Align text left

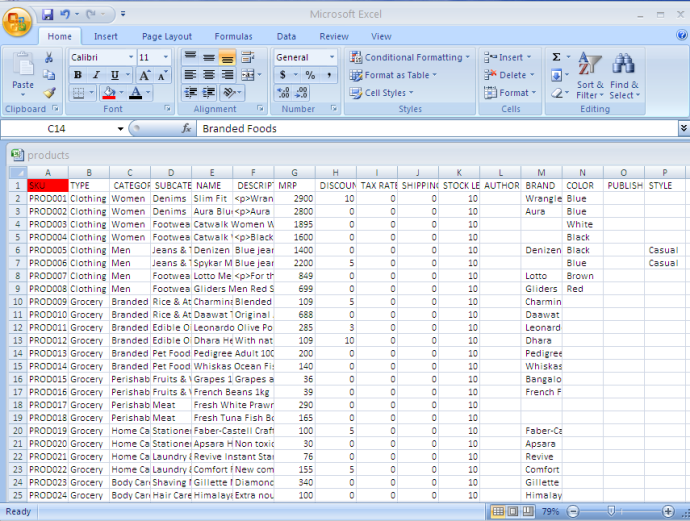[x=190, y=75]
